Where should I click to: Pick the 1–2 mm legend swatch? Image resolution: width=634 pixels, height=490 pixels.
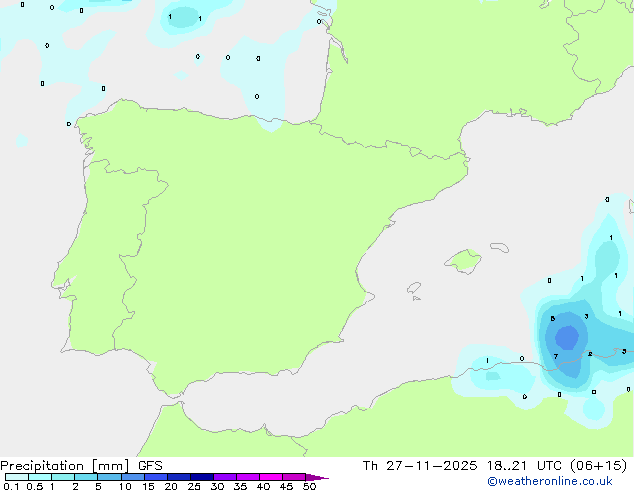63,477
